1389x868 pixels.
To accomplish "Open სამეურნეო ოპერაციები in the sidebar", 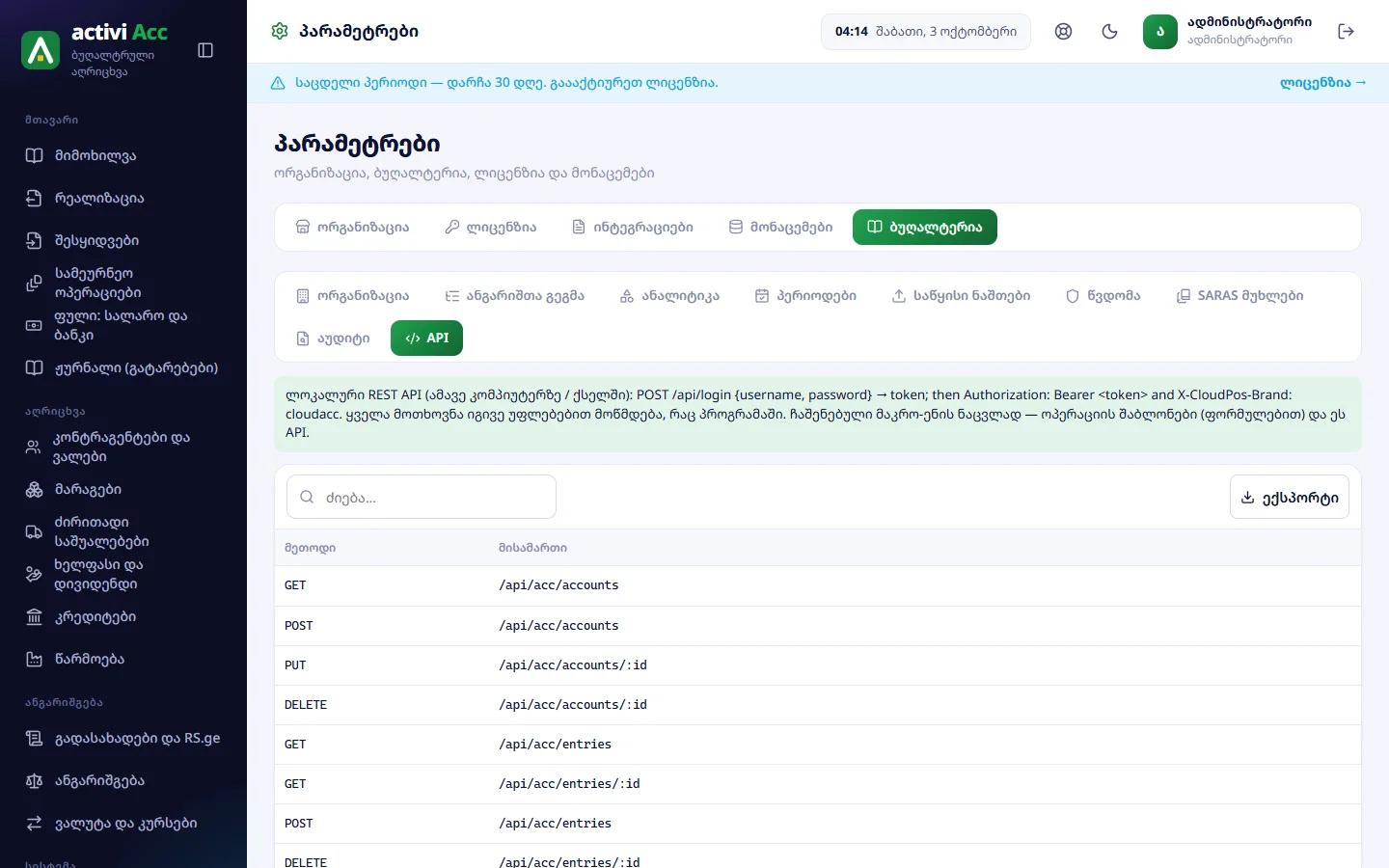I will pyautogui.click(x=123, y=283).
